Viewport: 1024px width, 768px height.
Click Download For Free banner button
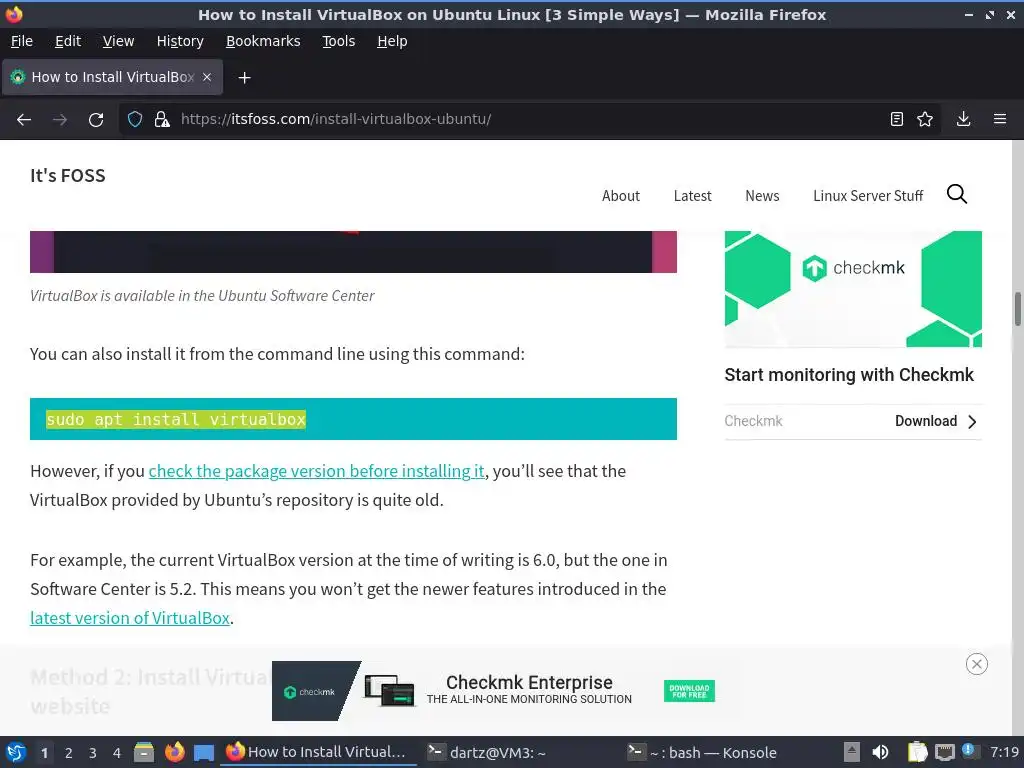pyautogui.click(x=689, y=691)
